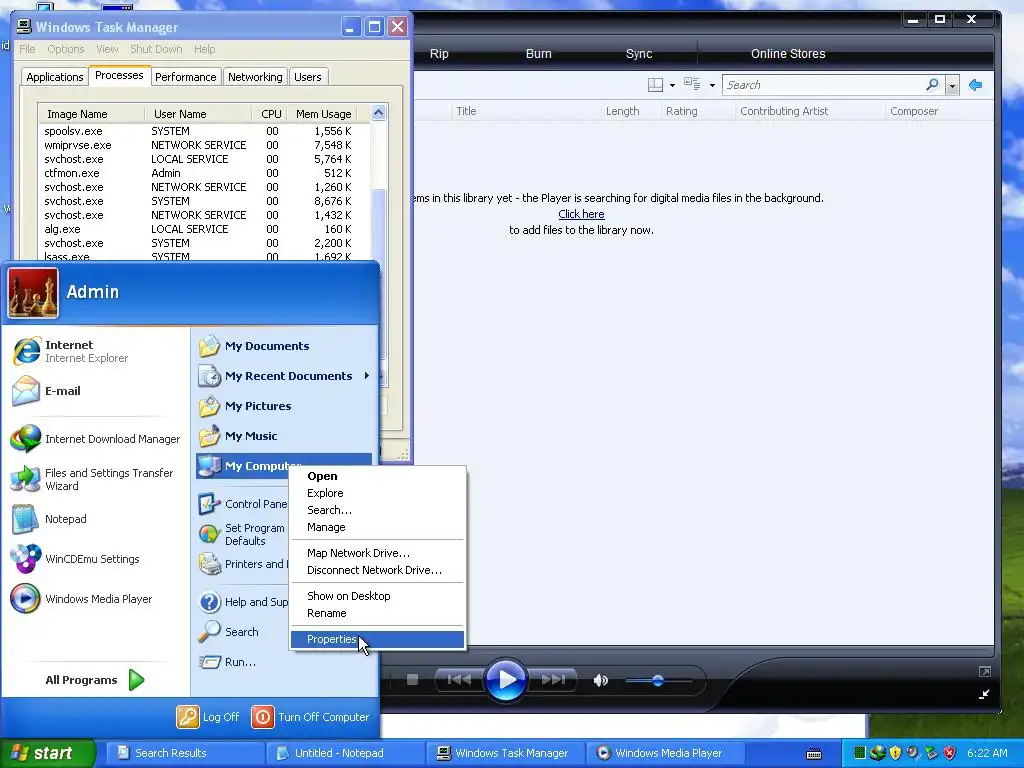Open Task Manager's Shut Down menu
1024x768 pixels.
[156, 49]
